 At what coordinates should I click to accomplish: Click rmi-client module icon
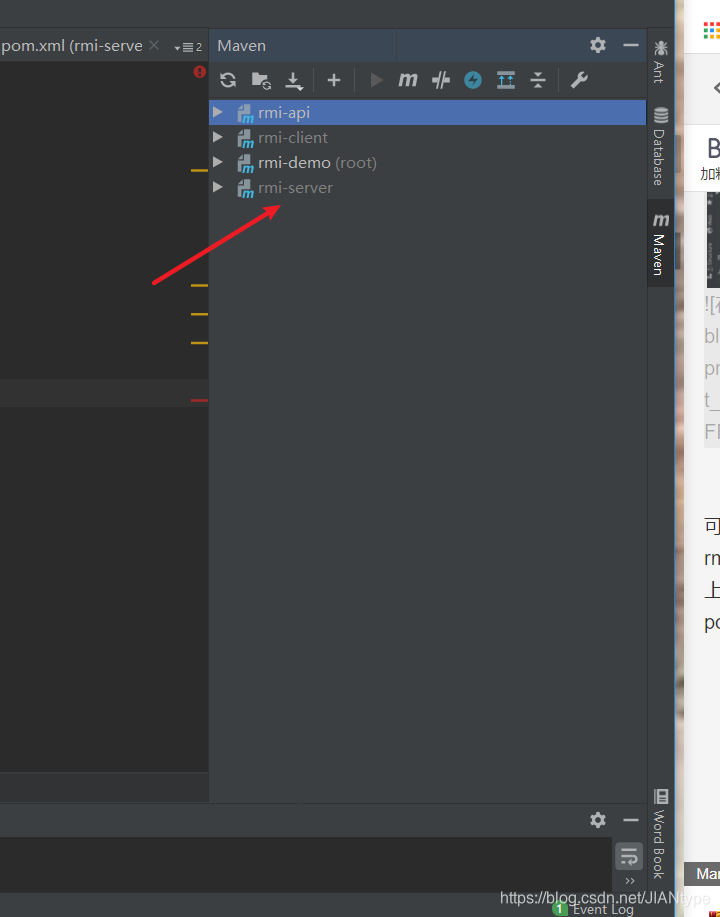pyautogui.click(x=245, y=138)
